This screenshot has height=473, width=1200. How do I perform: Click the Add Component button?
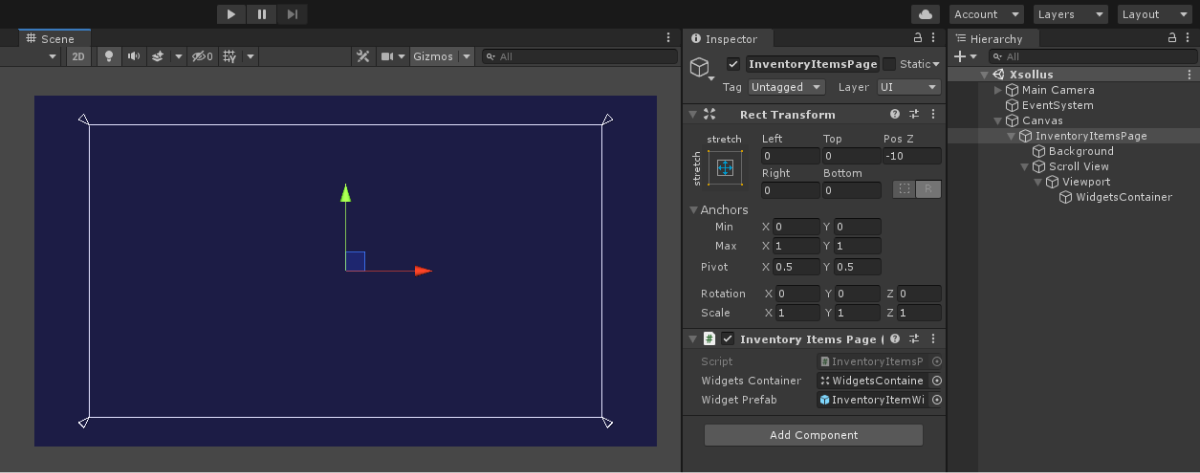[x=813, y=435]
